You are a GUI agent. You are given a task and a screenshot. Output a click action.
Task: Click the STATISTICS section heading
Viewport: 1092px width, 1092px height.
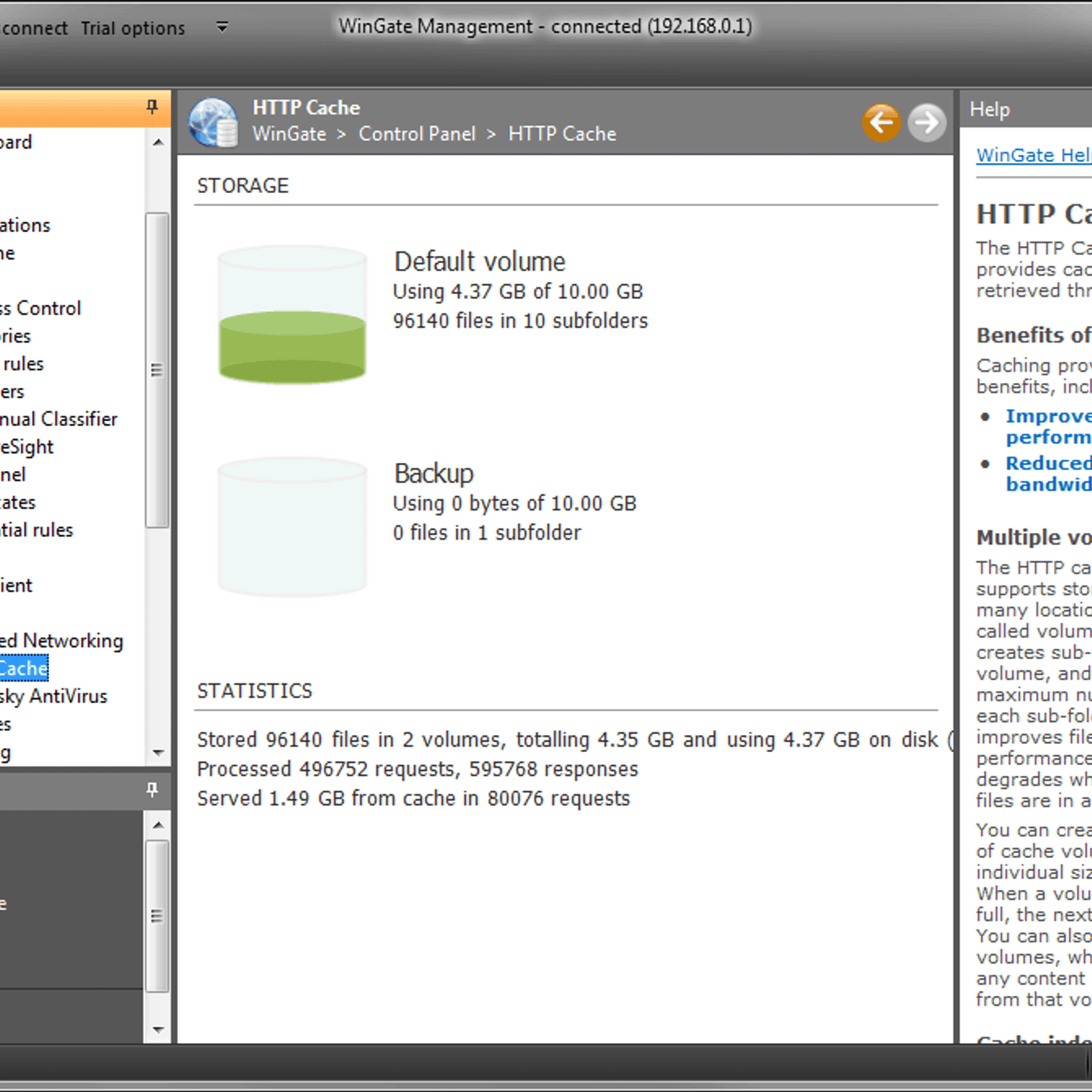click(x=255, y=691)
